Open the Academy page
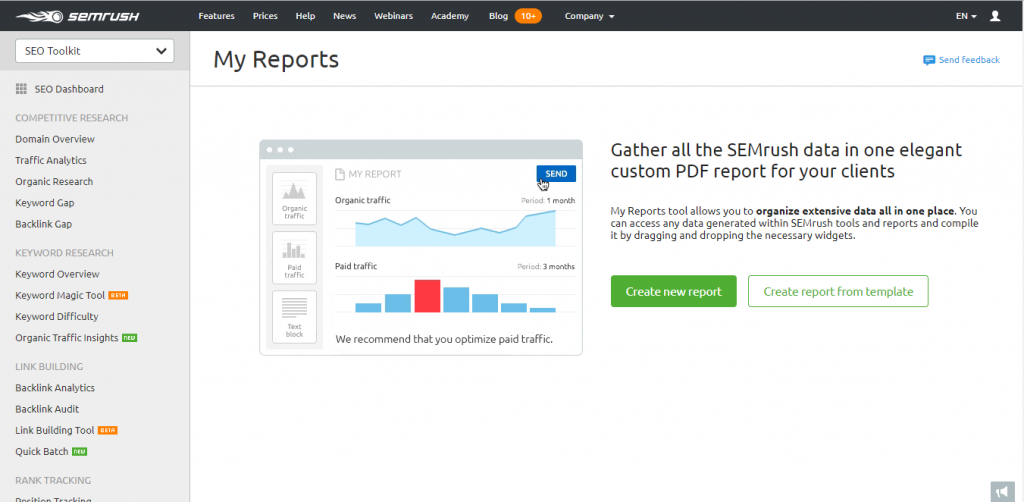Viewport: 1024px width, 502px height. [x=449, y=16]
